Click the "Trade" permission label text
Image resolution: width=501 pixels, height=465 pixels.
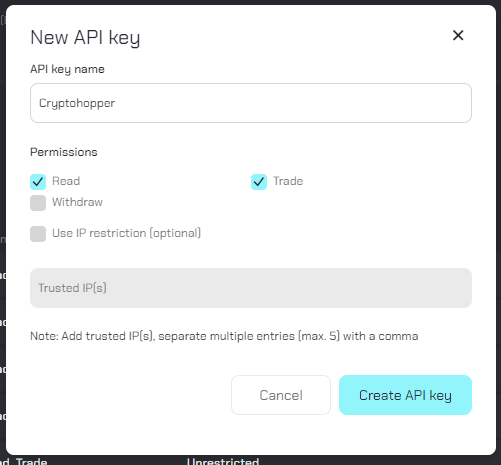click(x=288, y=181)
